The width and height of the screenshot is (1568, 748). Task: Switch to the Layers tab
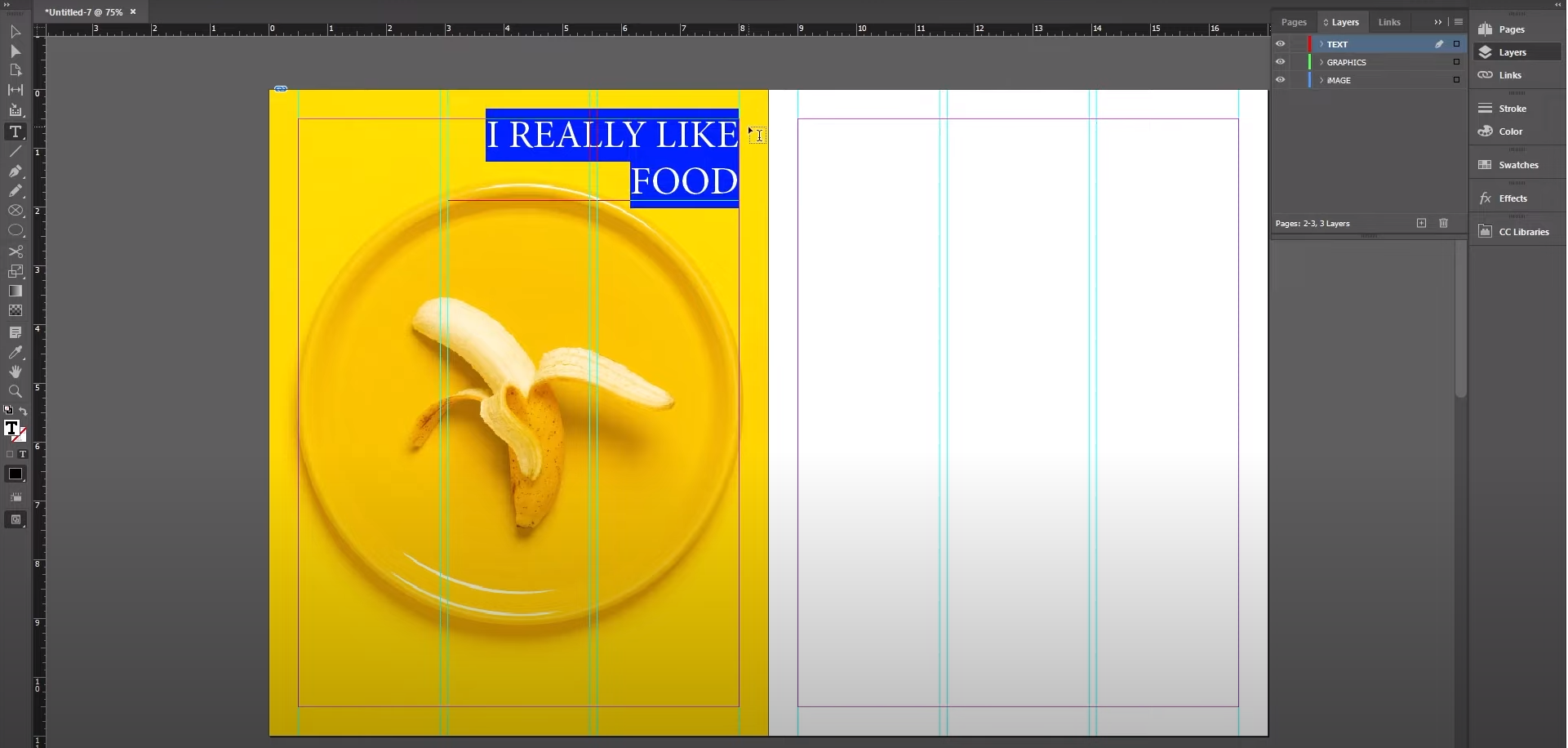pos(1341,22)
